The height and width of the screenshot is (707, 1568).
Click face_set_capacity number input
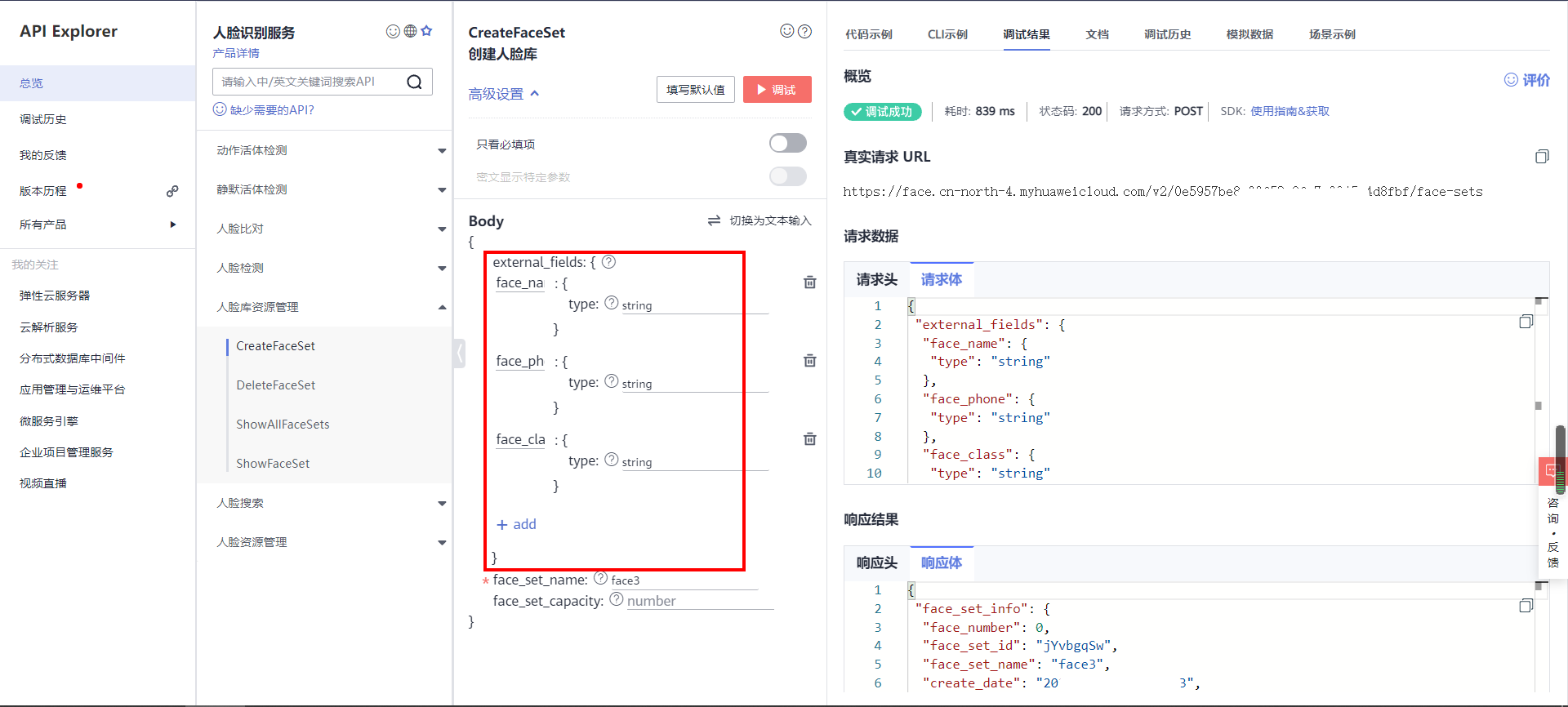pyautogui.click(x=699, y=601)
